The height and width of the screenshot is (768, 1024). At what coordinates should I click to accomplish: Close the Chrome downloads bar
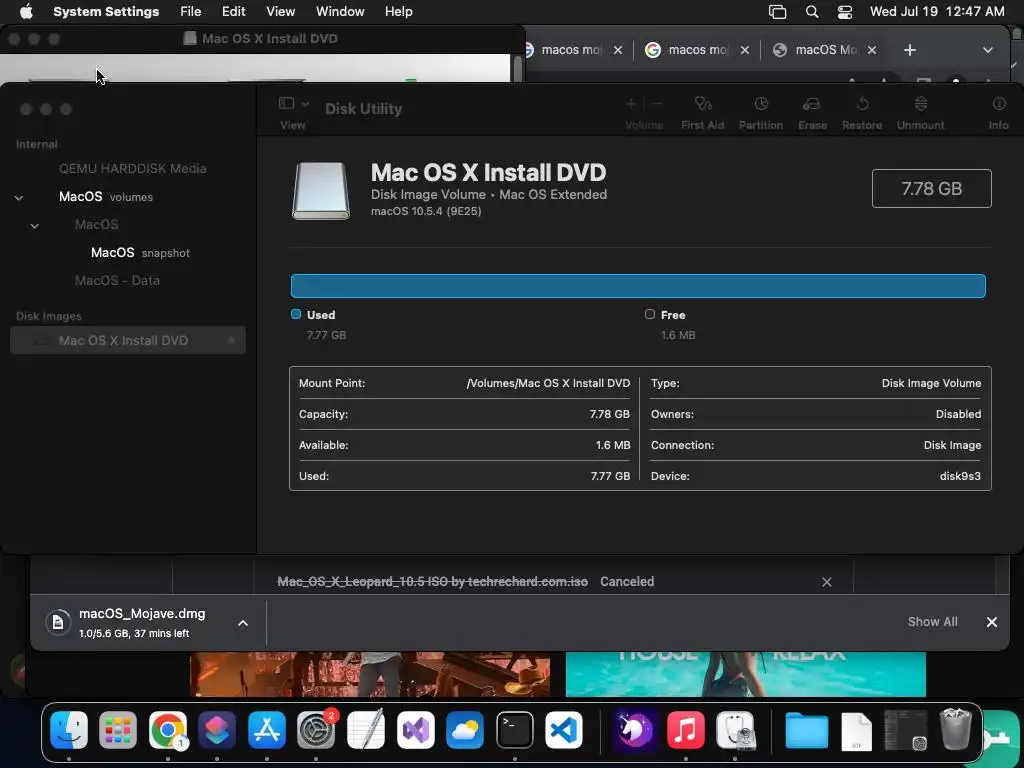pos(991,622)
